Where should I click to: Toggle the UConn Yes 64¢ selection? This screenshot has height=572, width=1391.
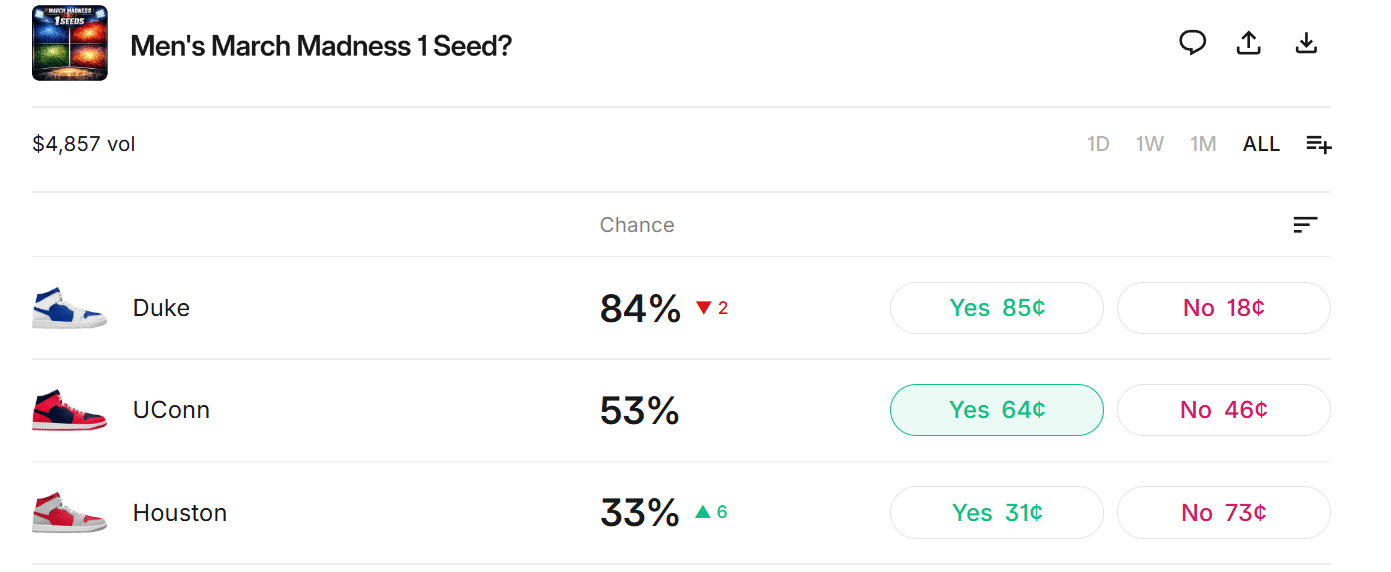(996, 410)
